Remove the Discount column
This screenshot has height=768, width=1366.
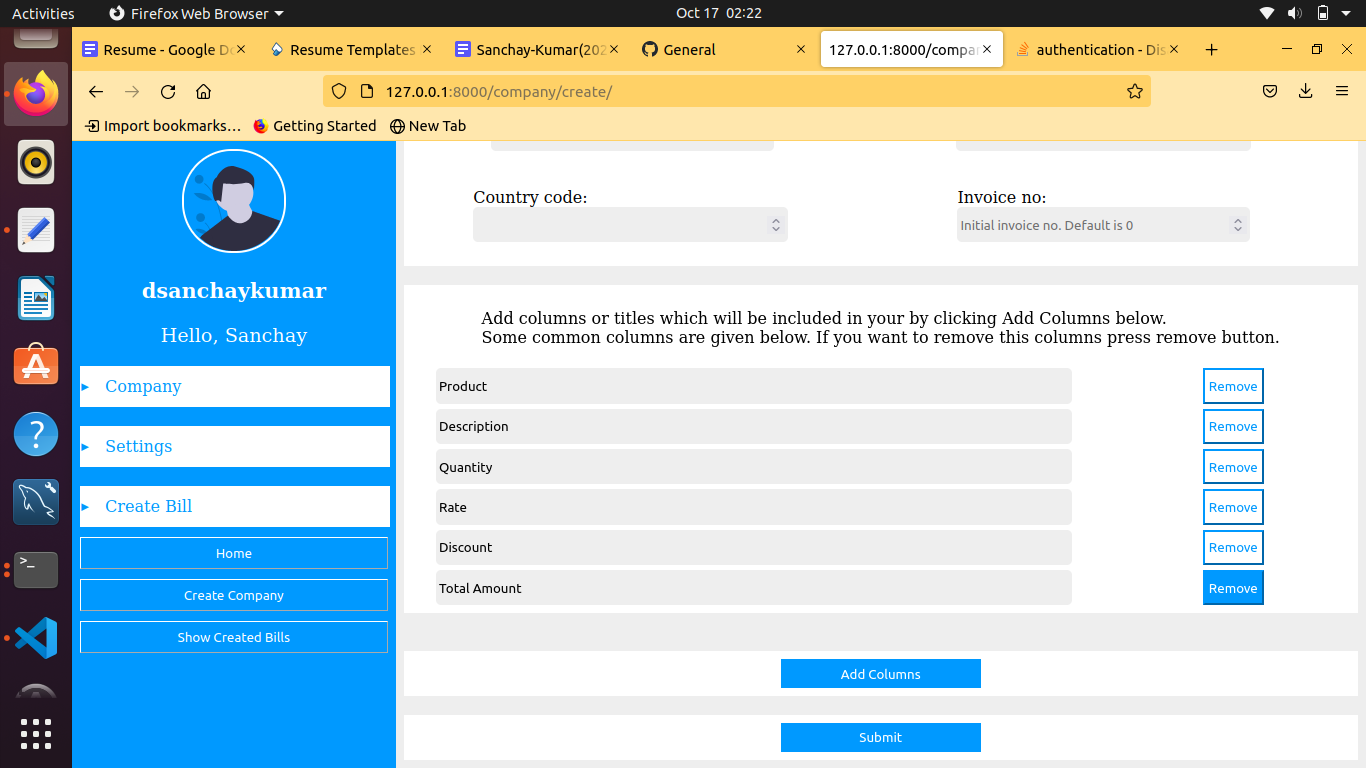point(1233,547)
